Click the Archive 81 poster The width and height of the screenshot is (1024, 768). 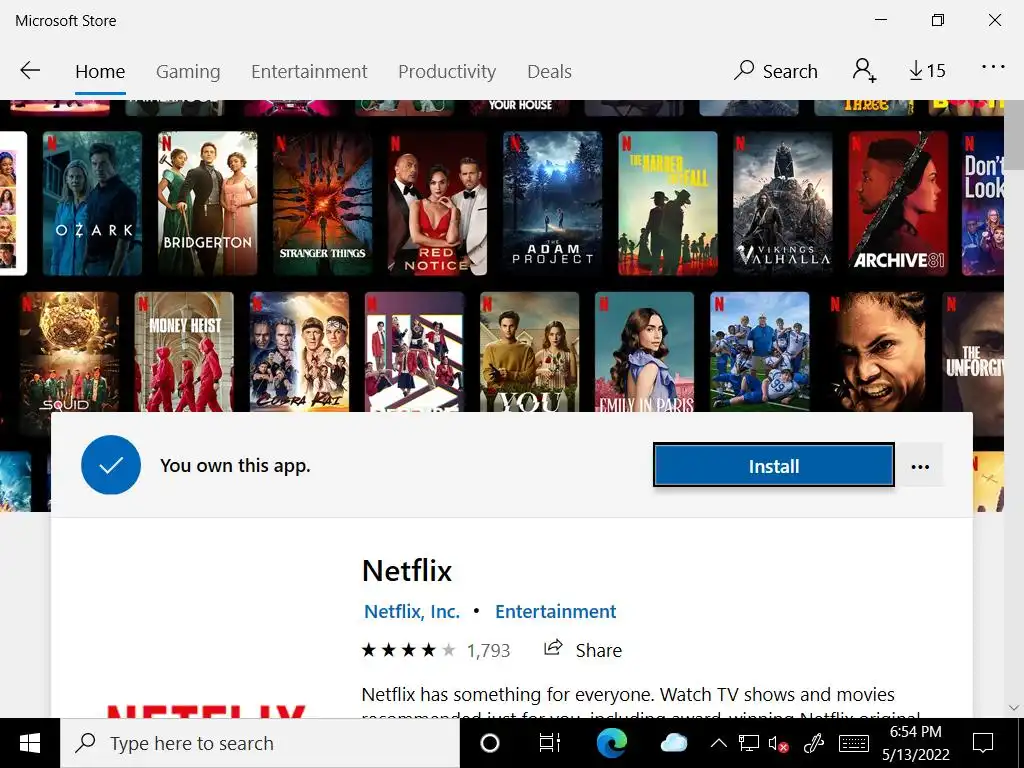click(898, 203)
